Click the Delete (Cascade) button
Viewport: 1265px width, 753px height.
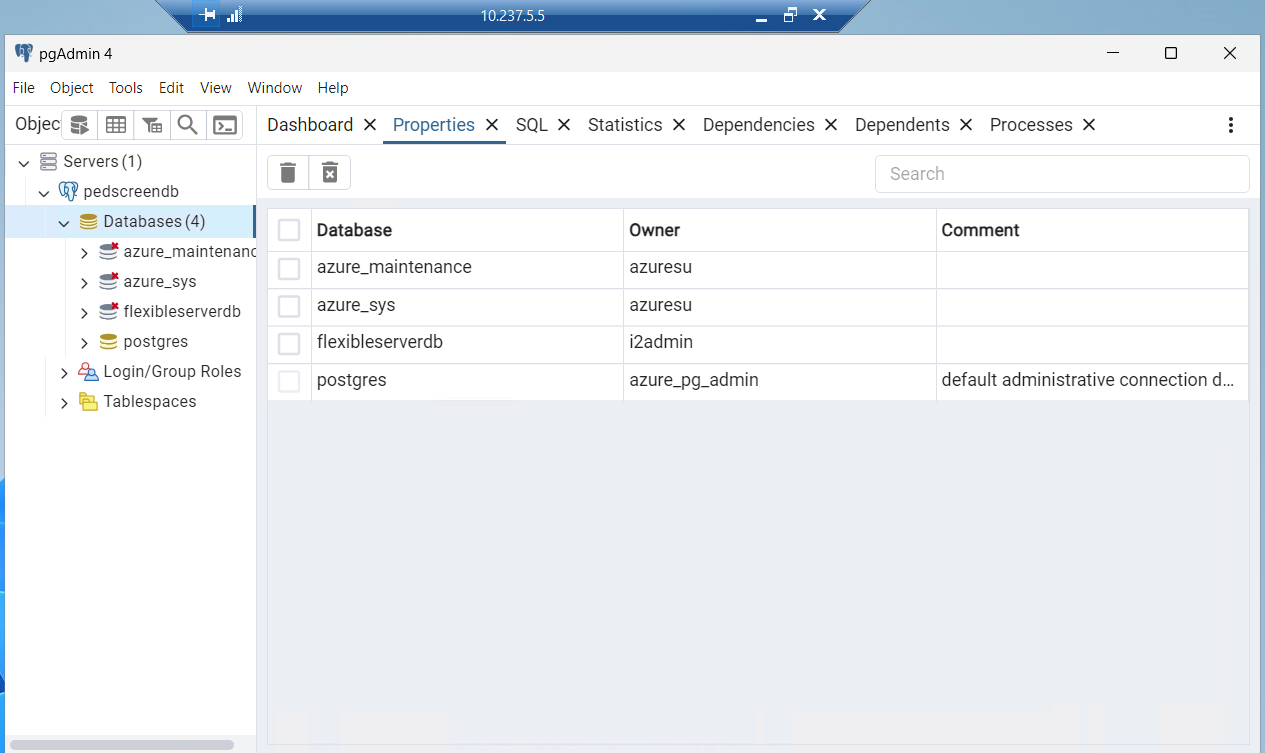(330, 173)
